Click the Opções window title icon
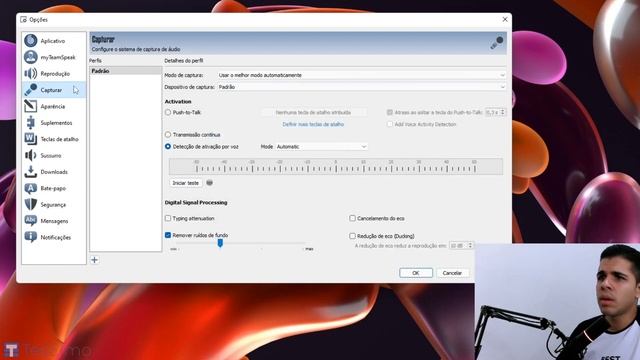The image size is (640, 360). [x=23, y=20]
